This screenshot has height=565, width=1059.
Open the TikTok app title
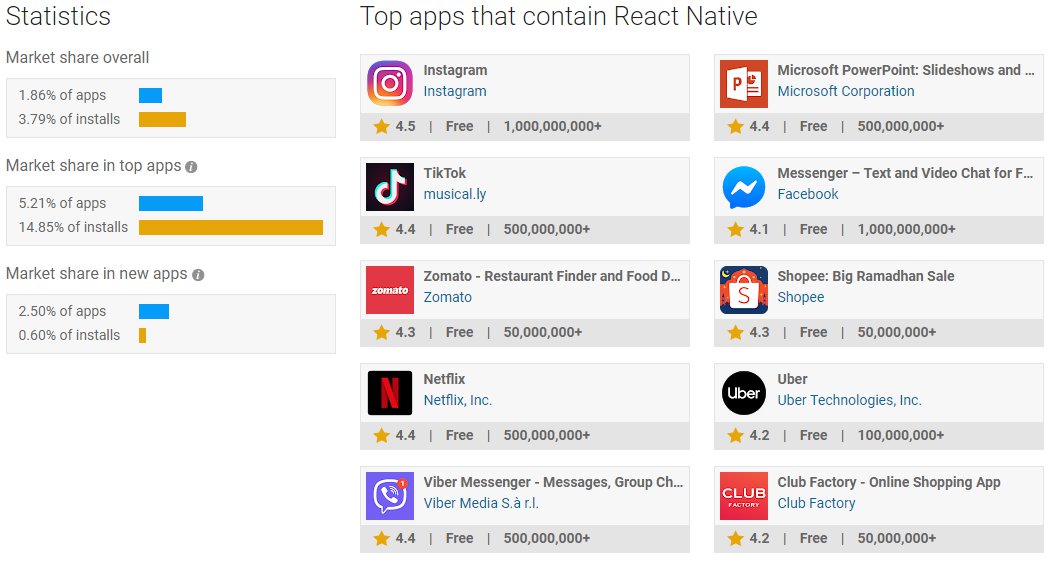coord(444,173)
